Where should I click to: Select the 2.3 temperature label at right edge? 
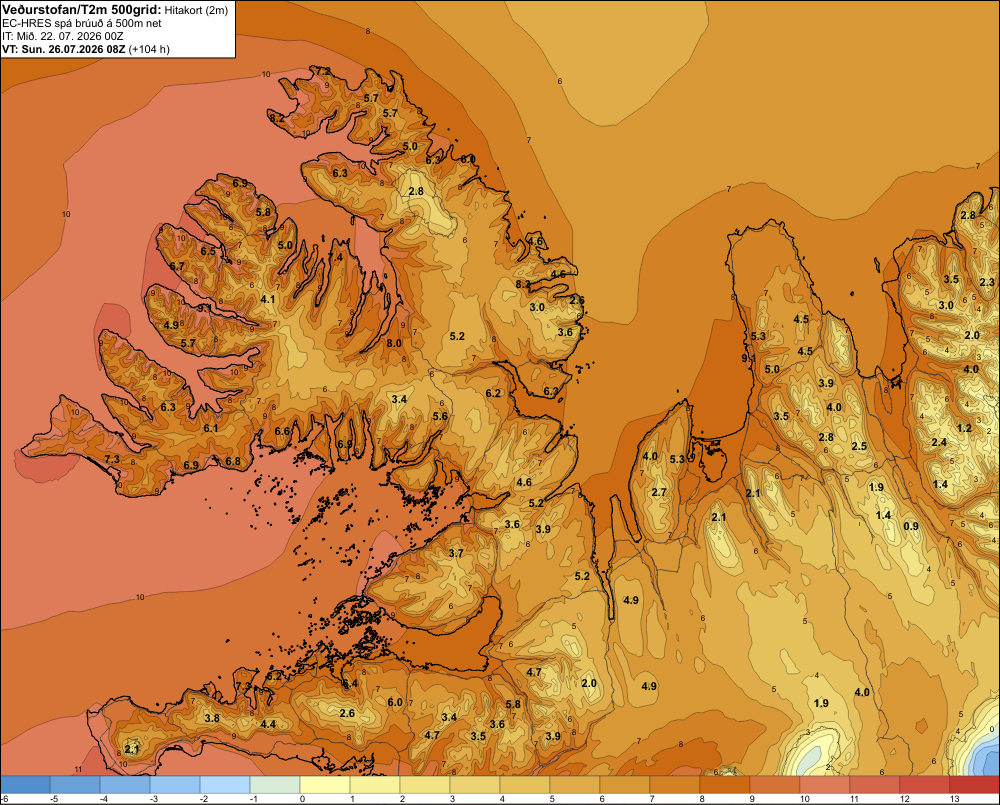point(987,282)
